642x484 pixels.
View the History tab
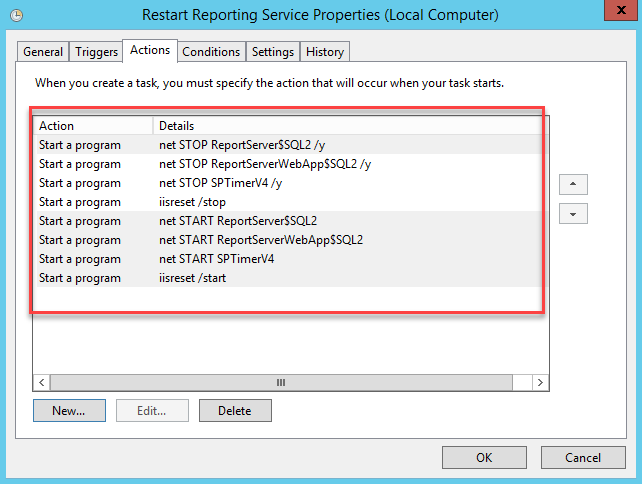point(325,52)
